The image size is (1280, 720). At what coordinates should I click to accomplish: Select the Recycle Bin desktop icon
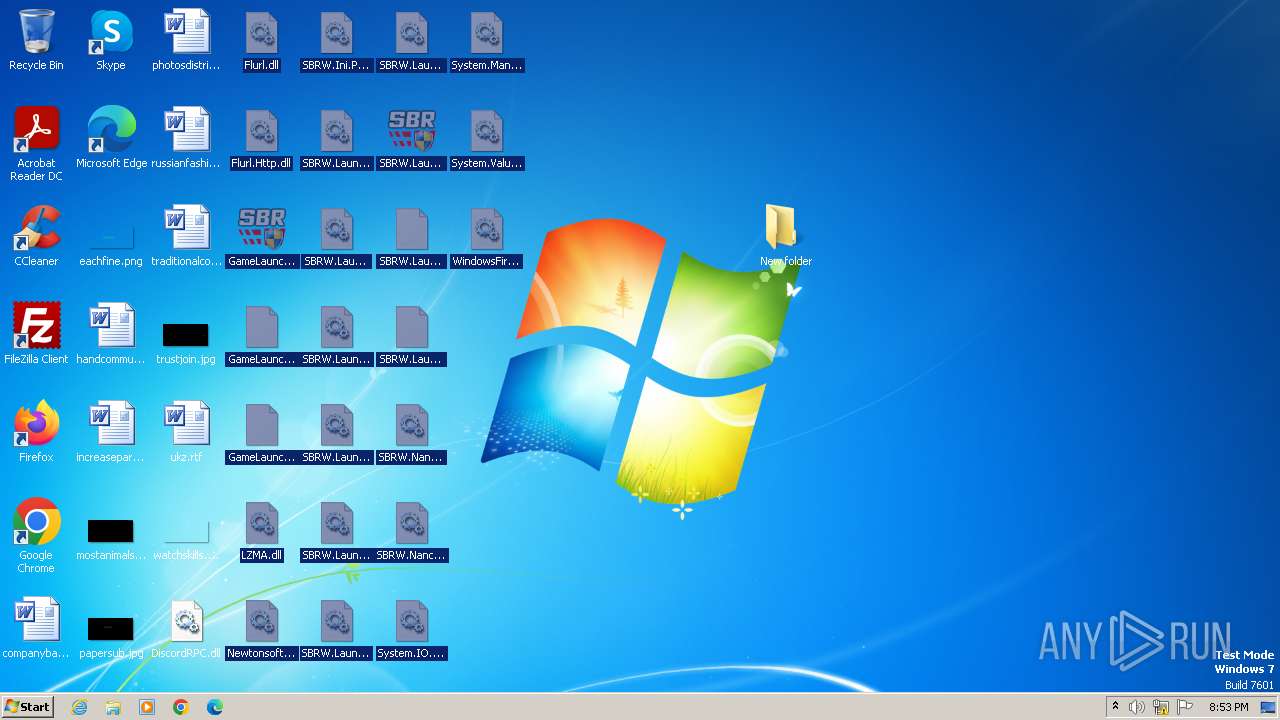pos(36,40)
